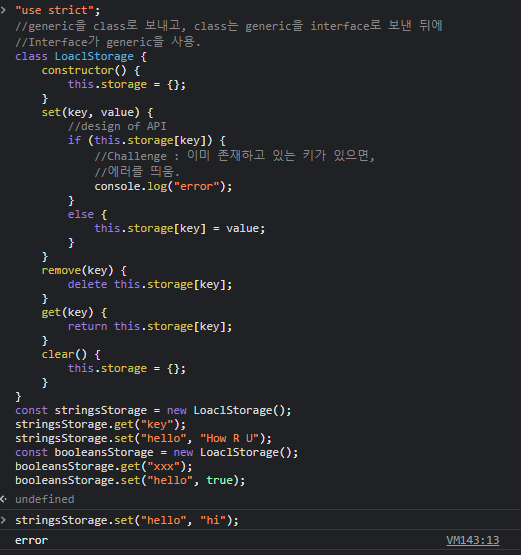Click the 'const stringsStorage = new LoaclStorage();' line
This screenshot has height=555, width=521.
[x=153, y=410]
